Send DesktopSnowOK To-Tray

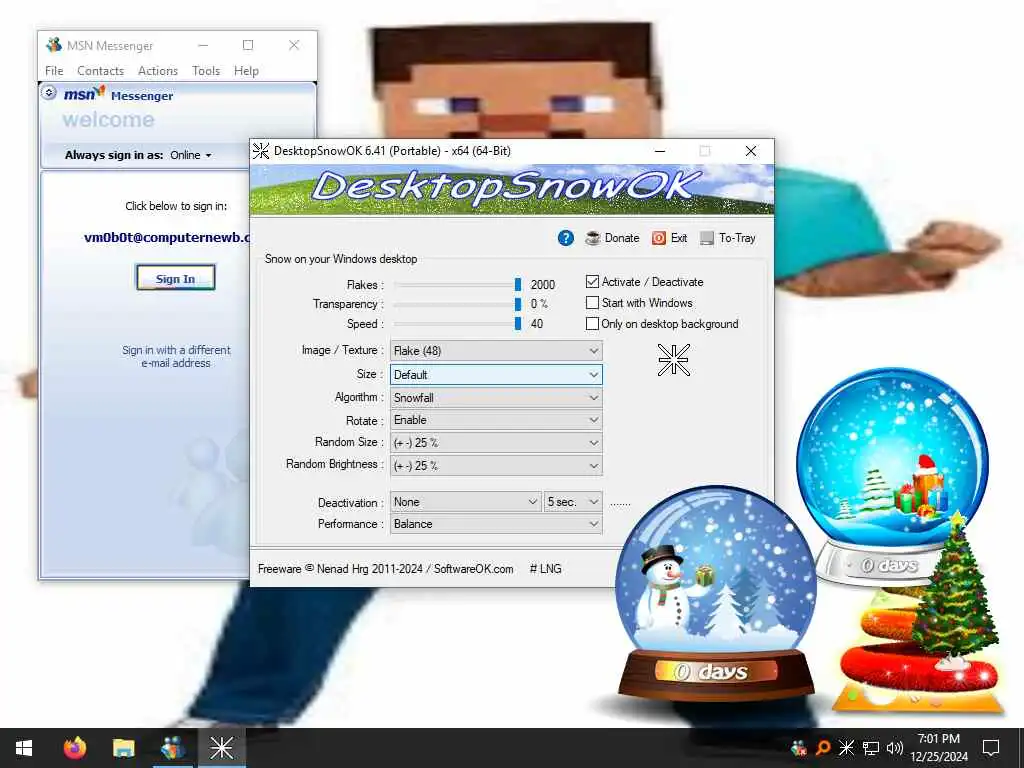point(728,238)
